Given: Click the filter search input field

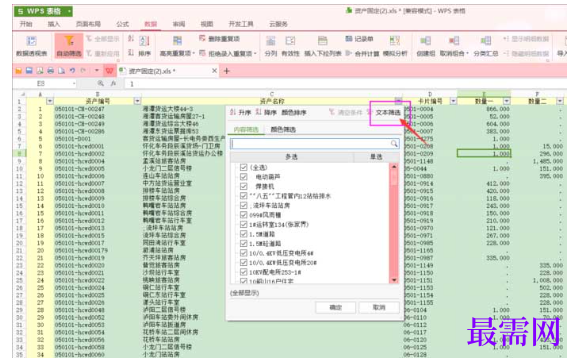Looking at the screenshot, I should coord(310,143).
